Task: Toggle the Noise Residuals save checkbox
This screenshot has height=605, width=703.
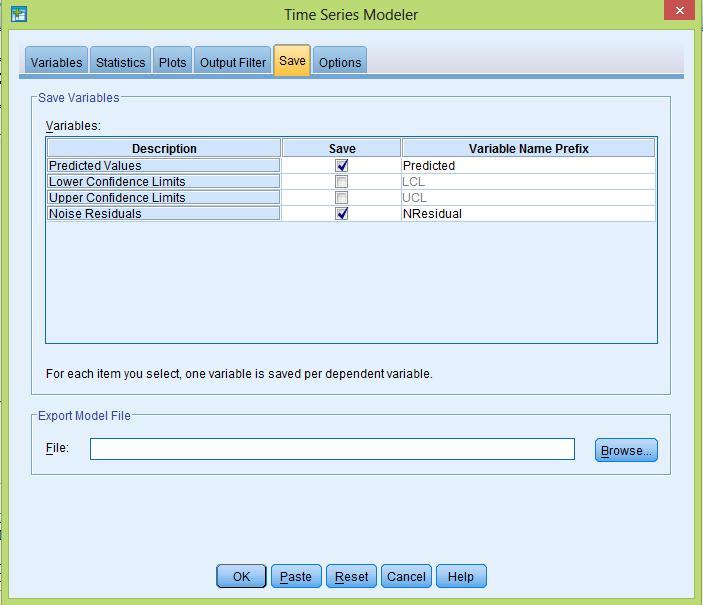Action: pyautogui.click(x=342, y=213)
